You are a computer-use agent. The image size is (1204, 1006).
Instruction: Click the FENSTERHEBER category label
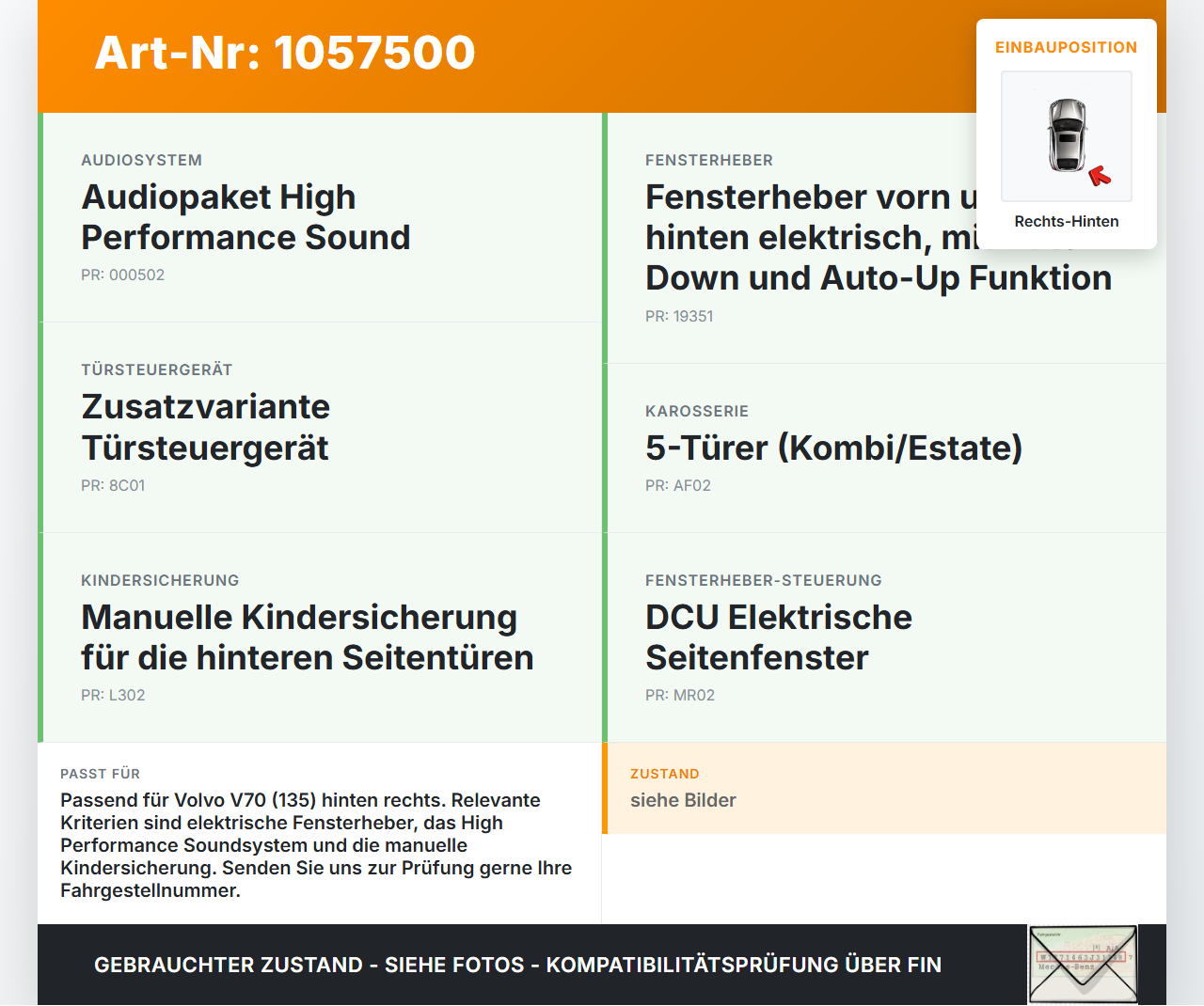tap(709, 160)
